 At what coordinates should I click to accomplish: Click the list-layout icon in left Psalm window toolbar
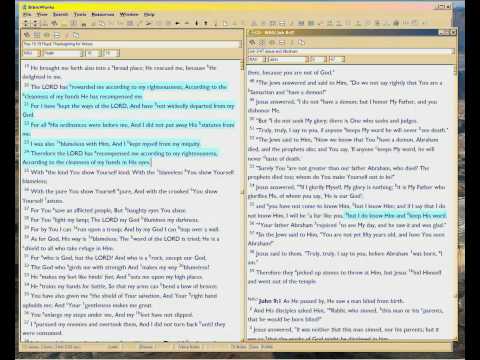tap(57, 35)
